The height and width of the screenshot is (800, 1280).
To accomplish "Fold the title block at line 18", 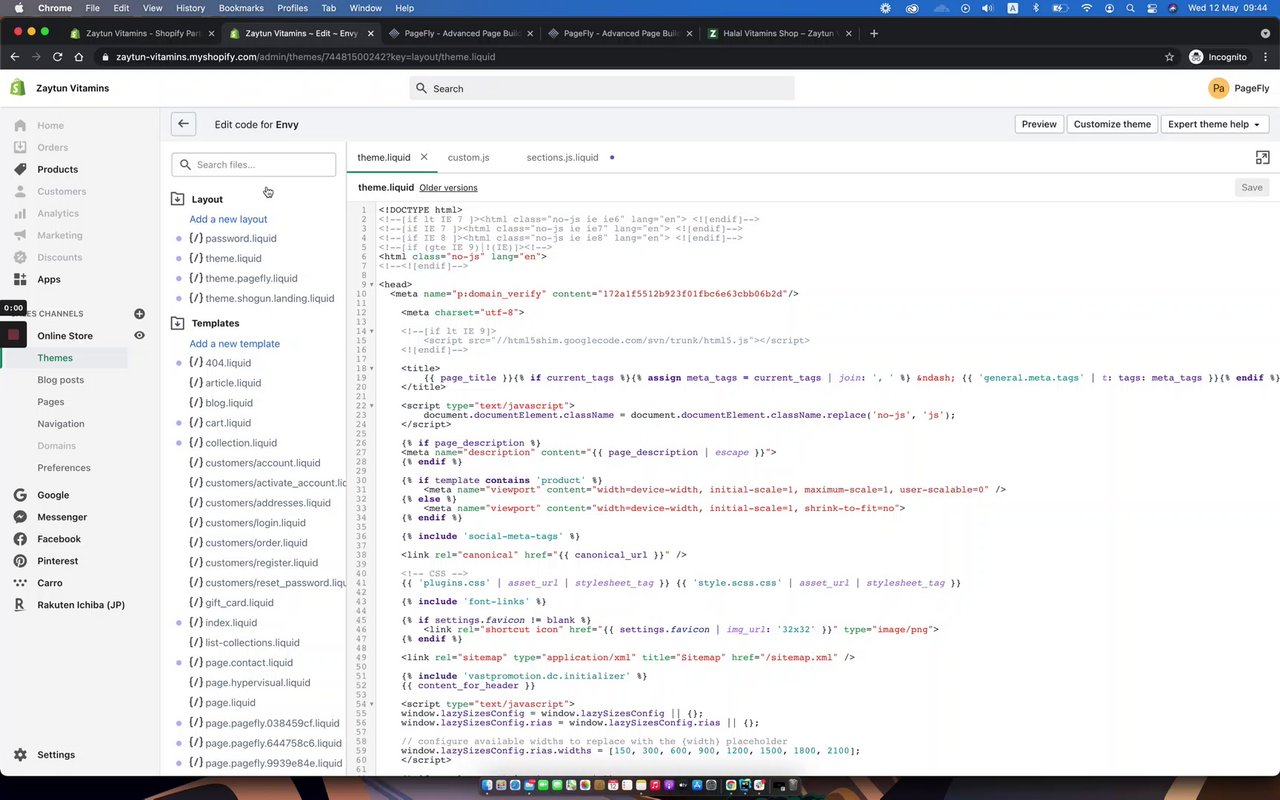I will coord(372,368).
